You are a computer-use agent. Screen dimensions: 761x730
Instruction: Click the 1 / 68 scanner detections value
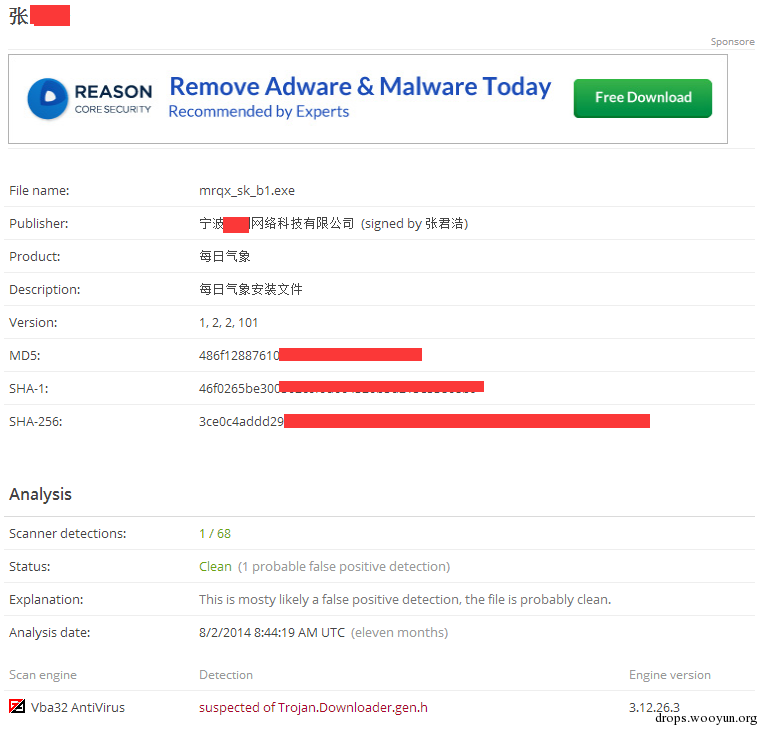(215, 533)
